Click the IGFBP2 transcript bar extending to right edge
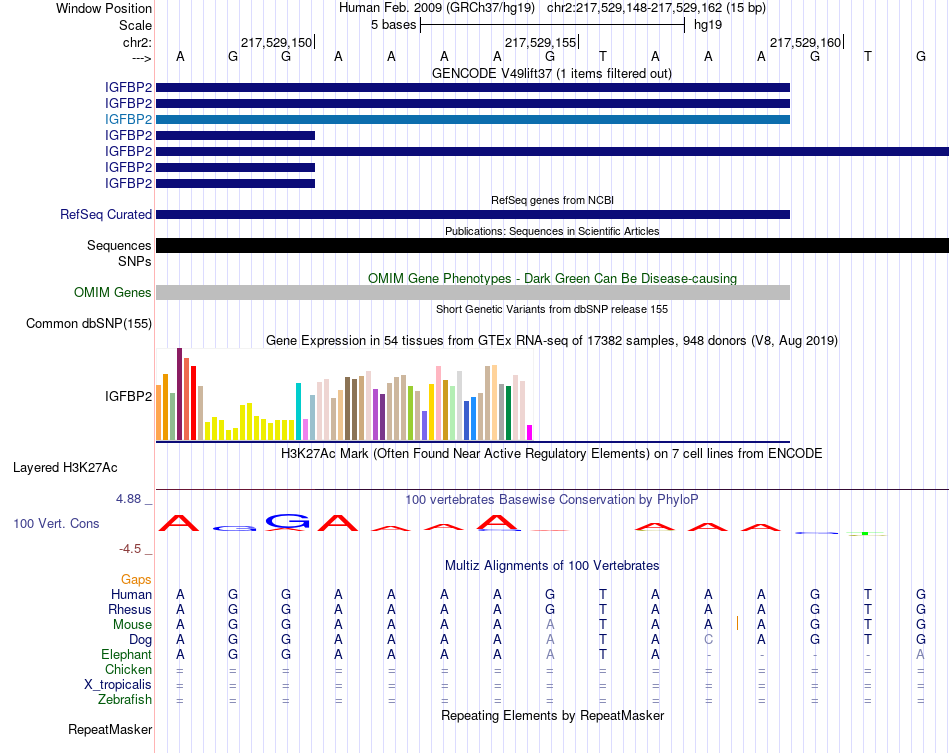950x753 pixels. 552,151
